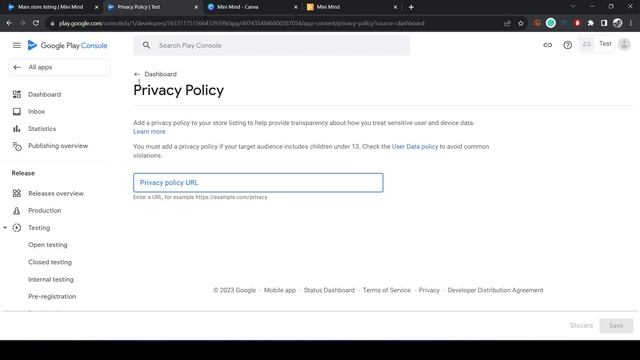
Task: Click the search magnifier icon
Action: coord(146,45)
